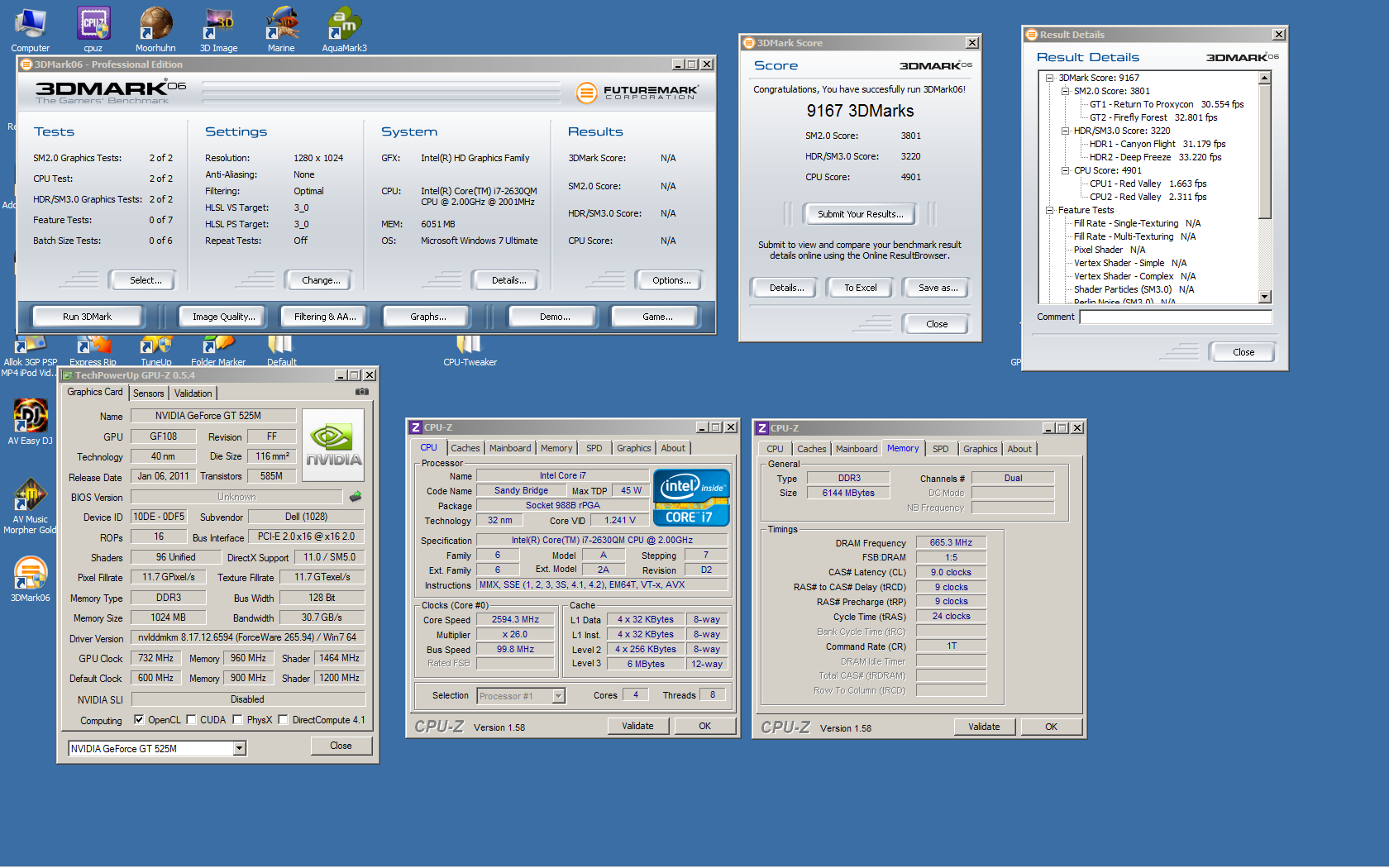Click the Futuremark Corporation logo
The width and height of the screenshot is (1389, 868).
coord(637,93)
